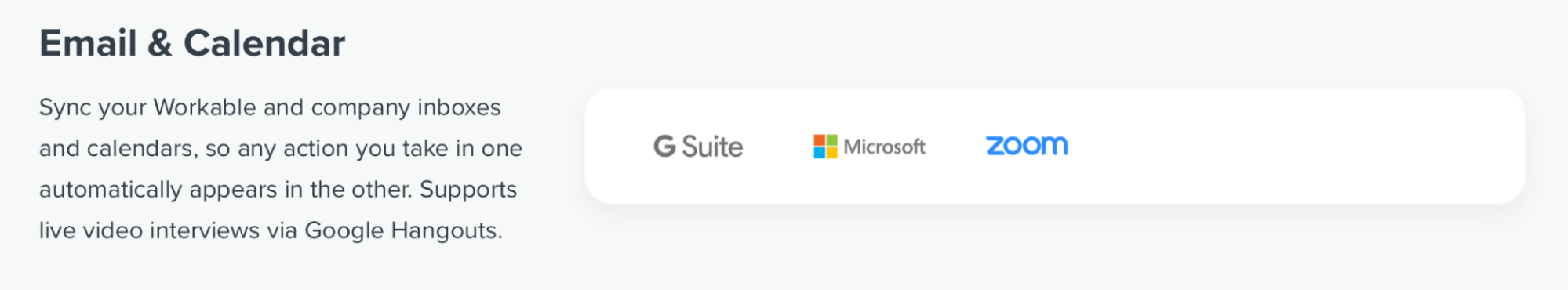This screenshot has width=1568, height=290.
Task: Click the four-color Microsoft squares icon
Action: click(x=825, y=147)
